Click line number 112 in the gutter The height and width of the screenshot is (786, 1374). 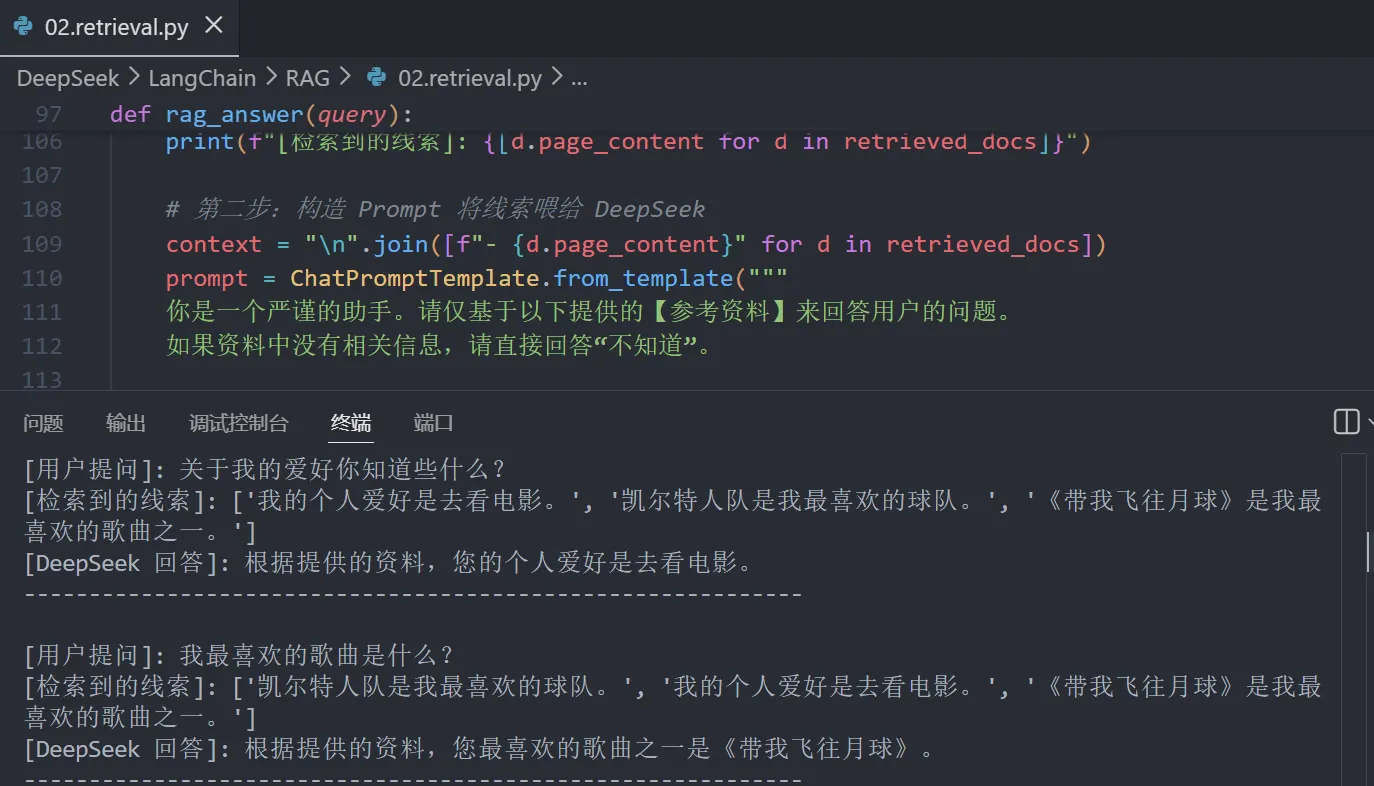point(42,346)
